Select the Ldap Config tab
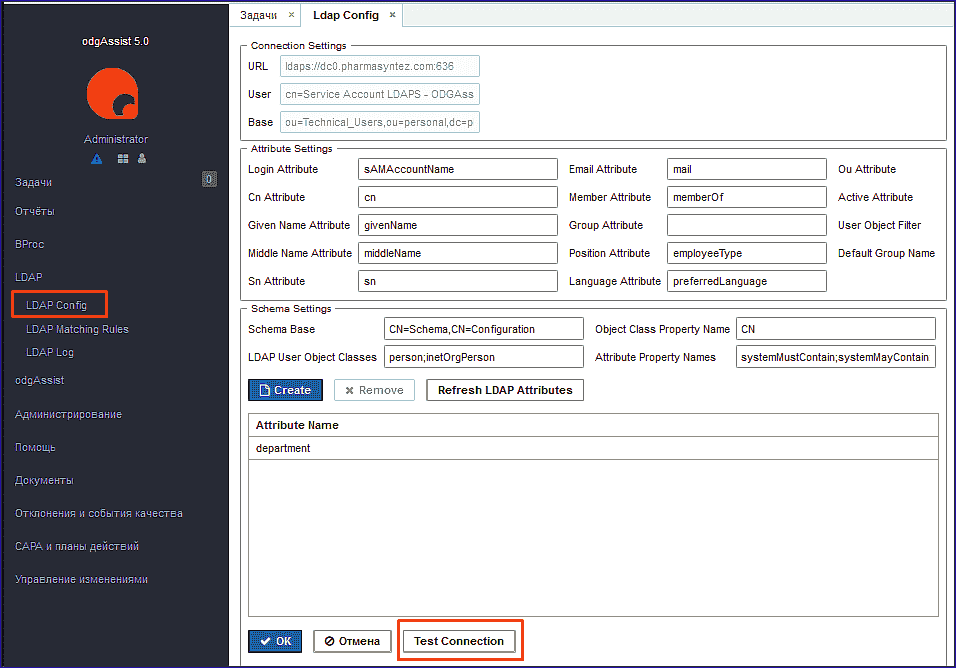The image size is (956, 668). (346, 15)
